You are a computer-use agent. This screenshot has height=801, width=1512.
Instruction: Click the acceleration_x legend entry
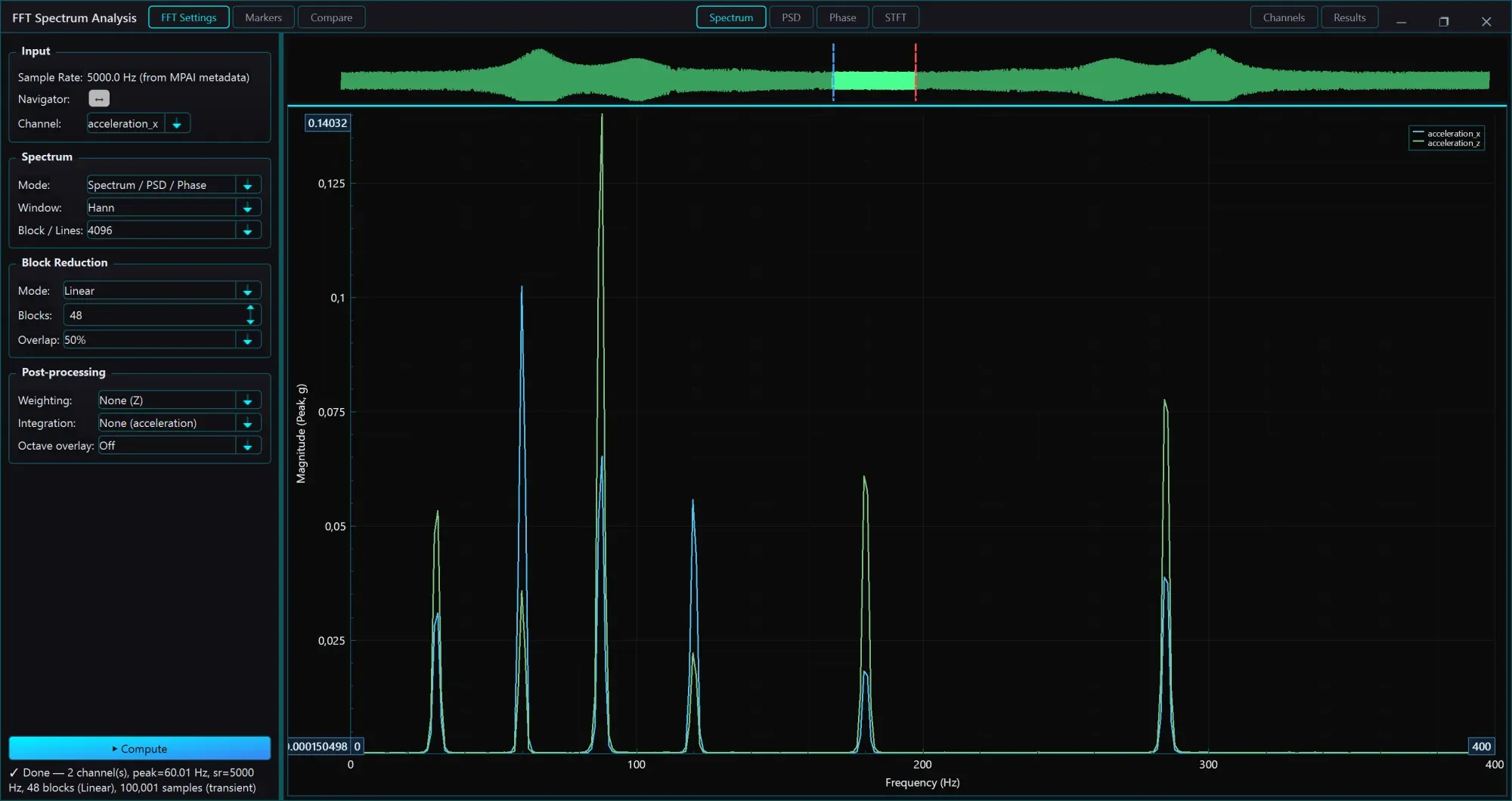pyautogui.click(x=1446, y=134)
